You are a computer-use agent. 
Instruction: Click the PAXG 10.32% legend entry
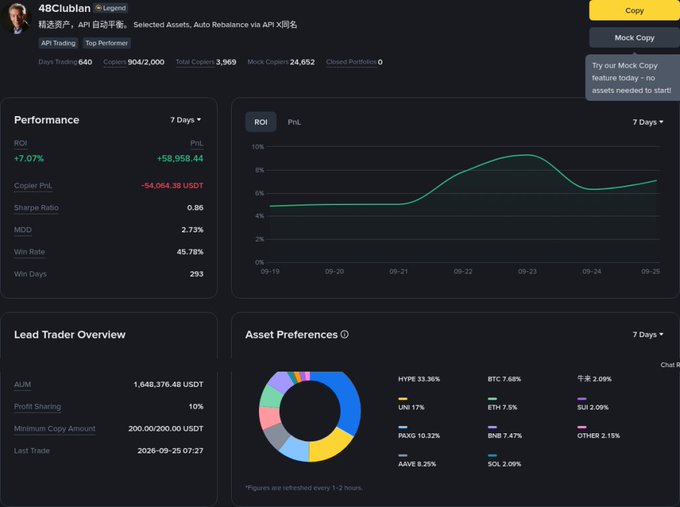[419, 432]
